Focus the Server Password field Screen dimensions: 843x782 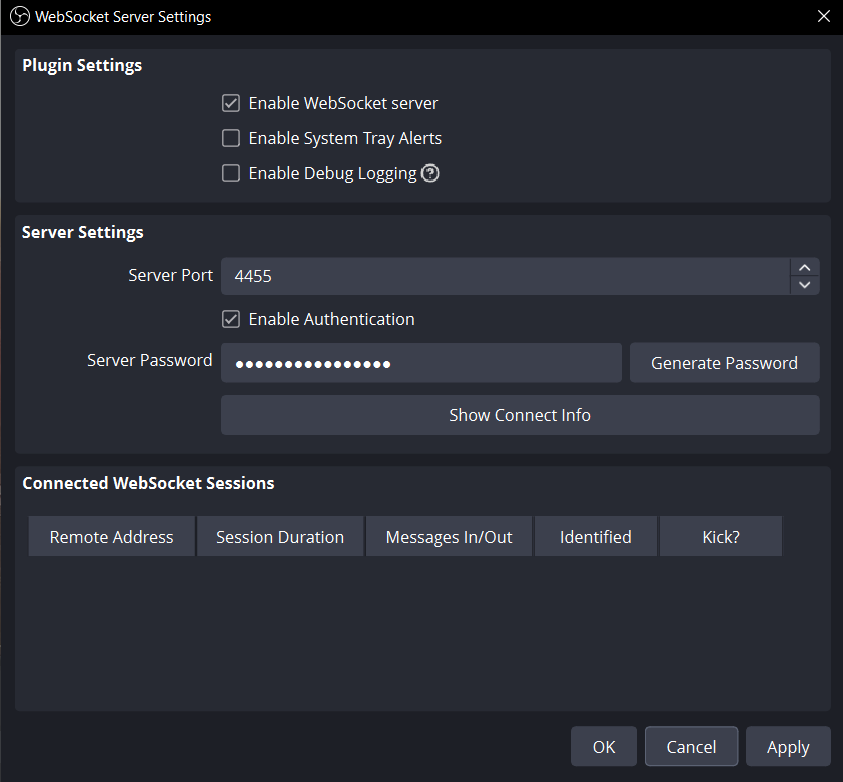click(x=420, y=363)
